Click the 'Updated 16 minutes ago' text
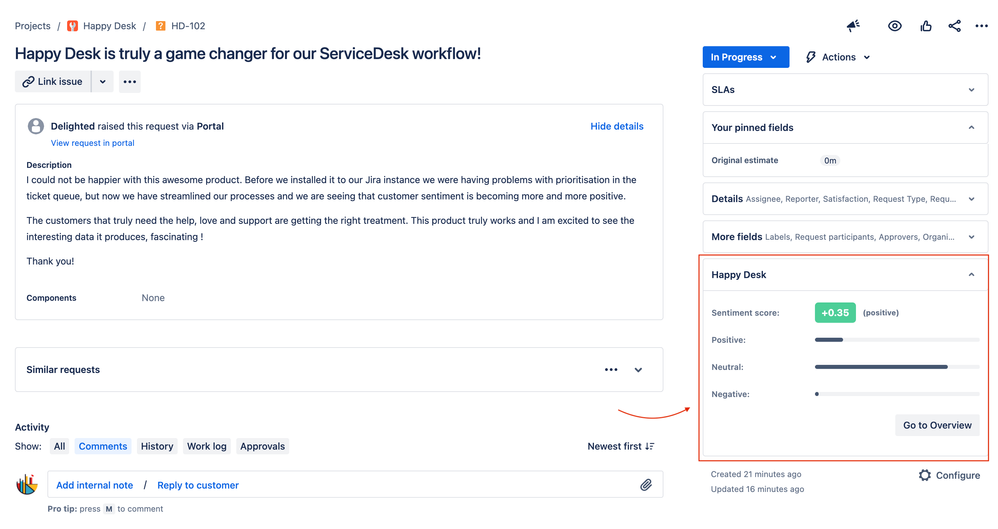The height and width of the screenshot is (529, 998). coord(757,490)
